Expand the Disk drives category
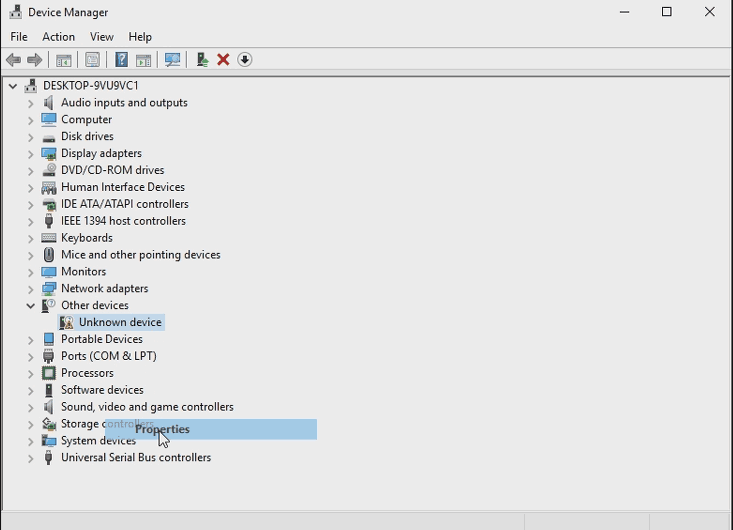The image size is (733, 530). click(30, 137)
